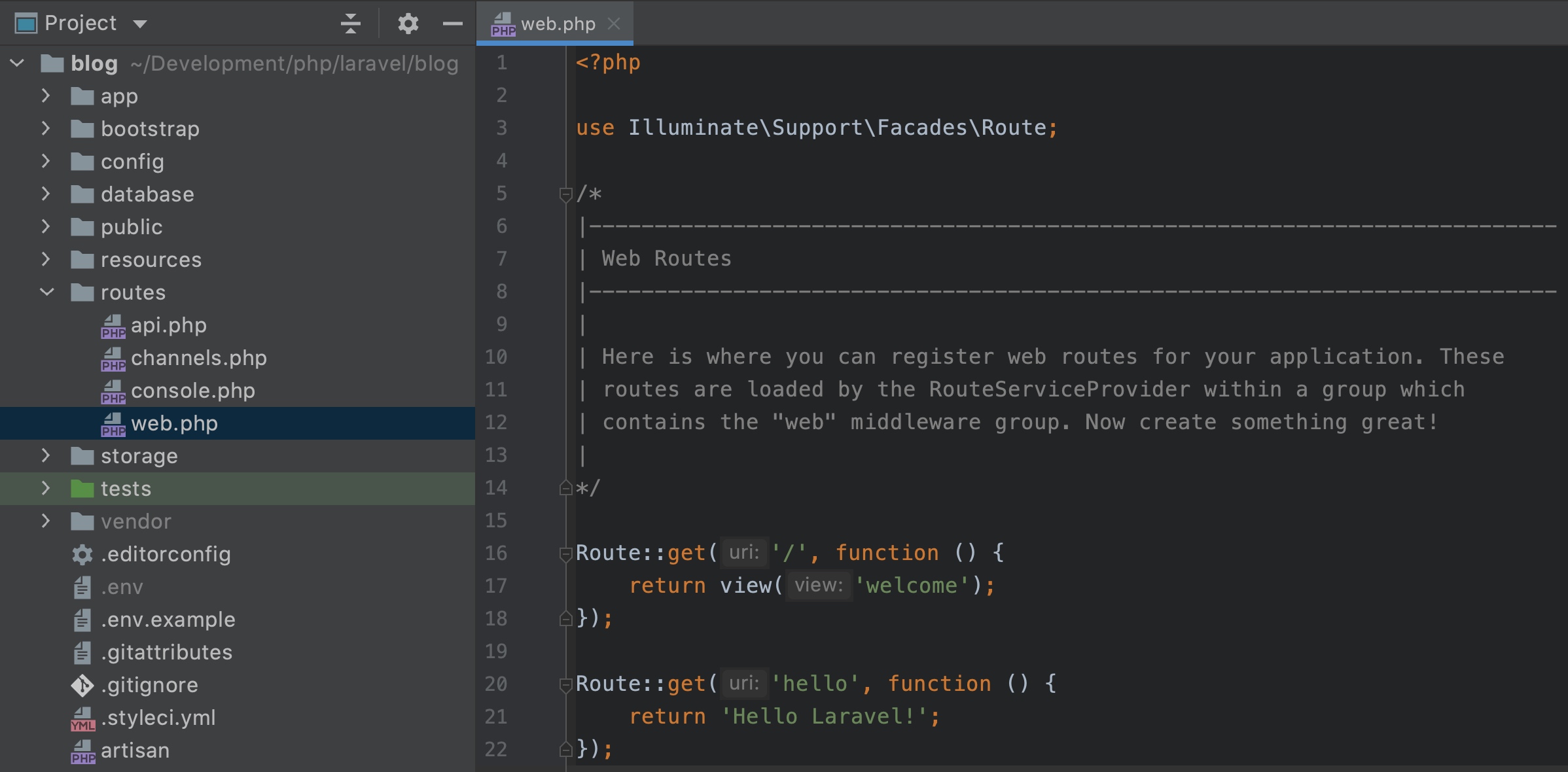The width and height of the screenshot is (1568, 772).
Task: Open Project panel settings gear
Action: [408, 24]
